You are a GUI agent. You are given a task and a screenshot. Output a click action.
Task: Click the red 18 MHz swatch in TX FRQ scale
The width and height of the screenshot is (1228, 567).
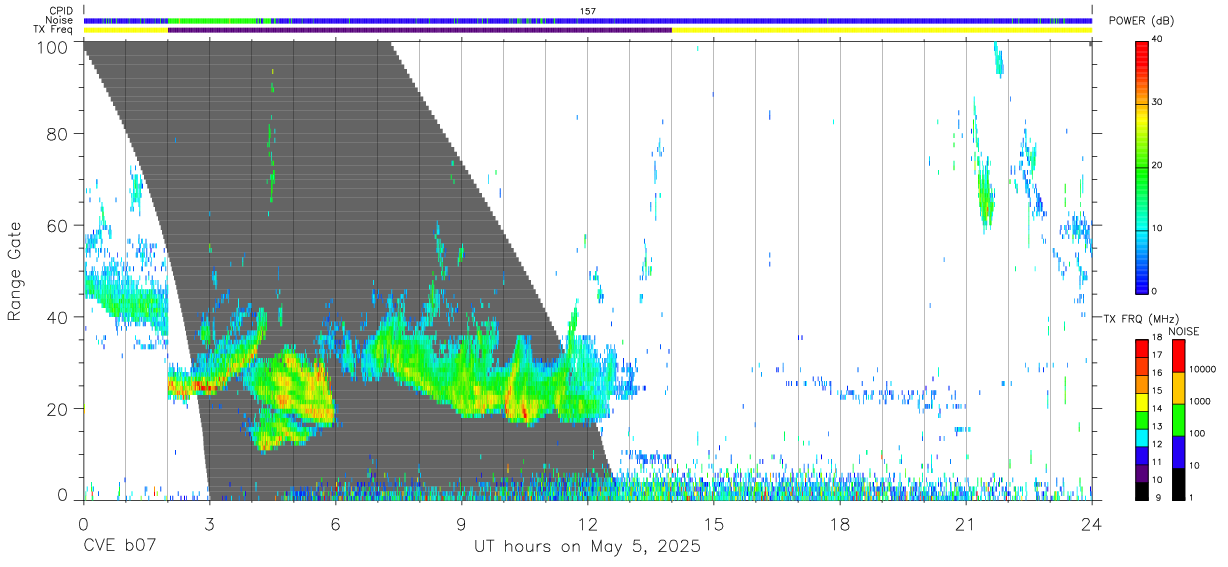click(1142, 349)
